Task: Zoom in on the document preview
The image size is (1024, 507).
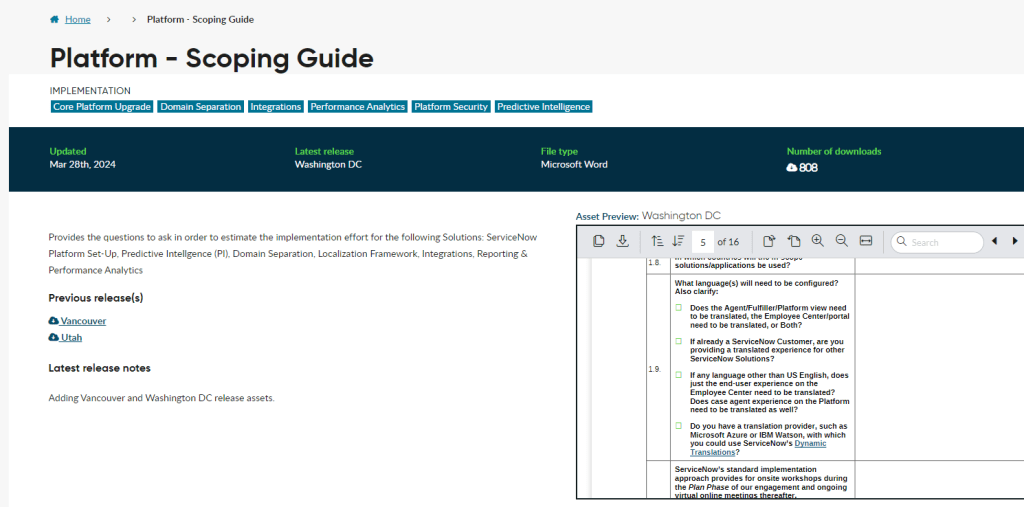Action: click(818, 241)
